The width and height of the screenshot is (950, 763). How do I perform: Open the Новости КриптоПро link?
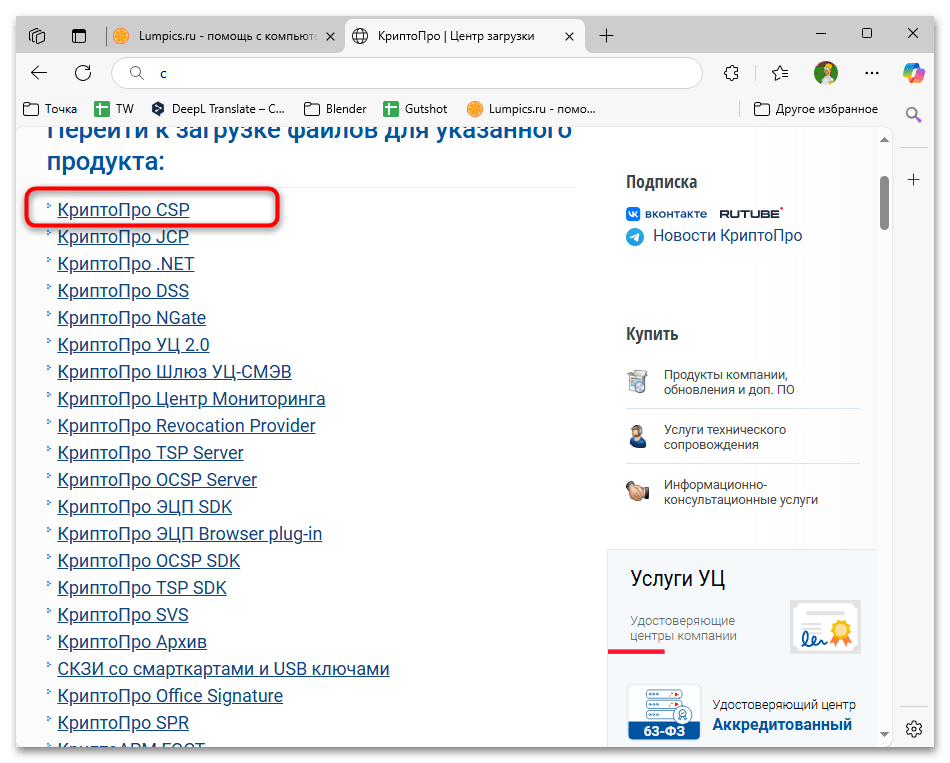click(x=727, y=236)
